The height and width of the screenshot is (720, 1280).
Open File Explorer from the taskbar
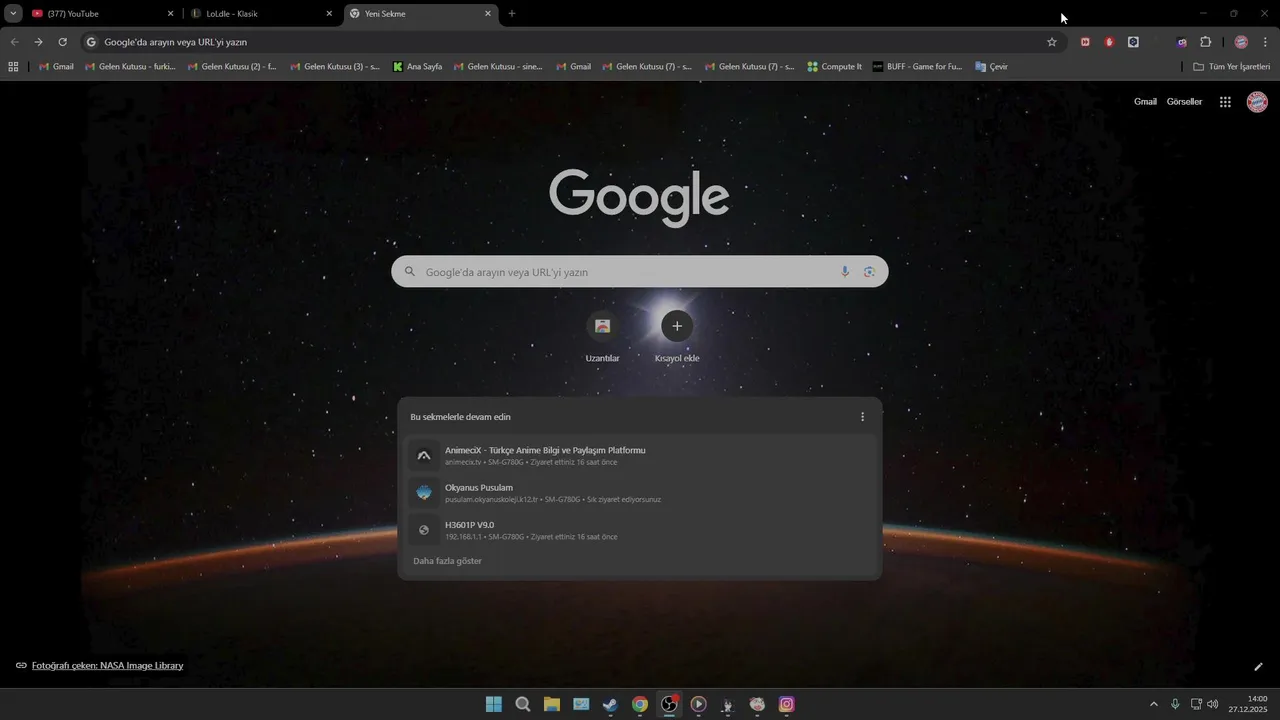coord(551,704)
